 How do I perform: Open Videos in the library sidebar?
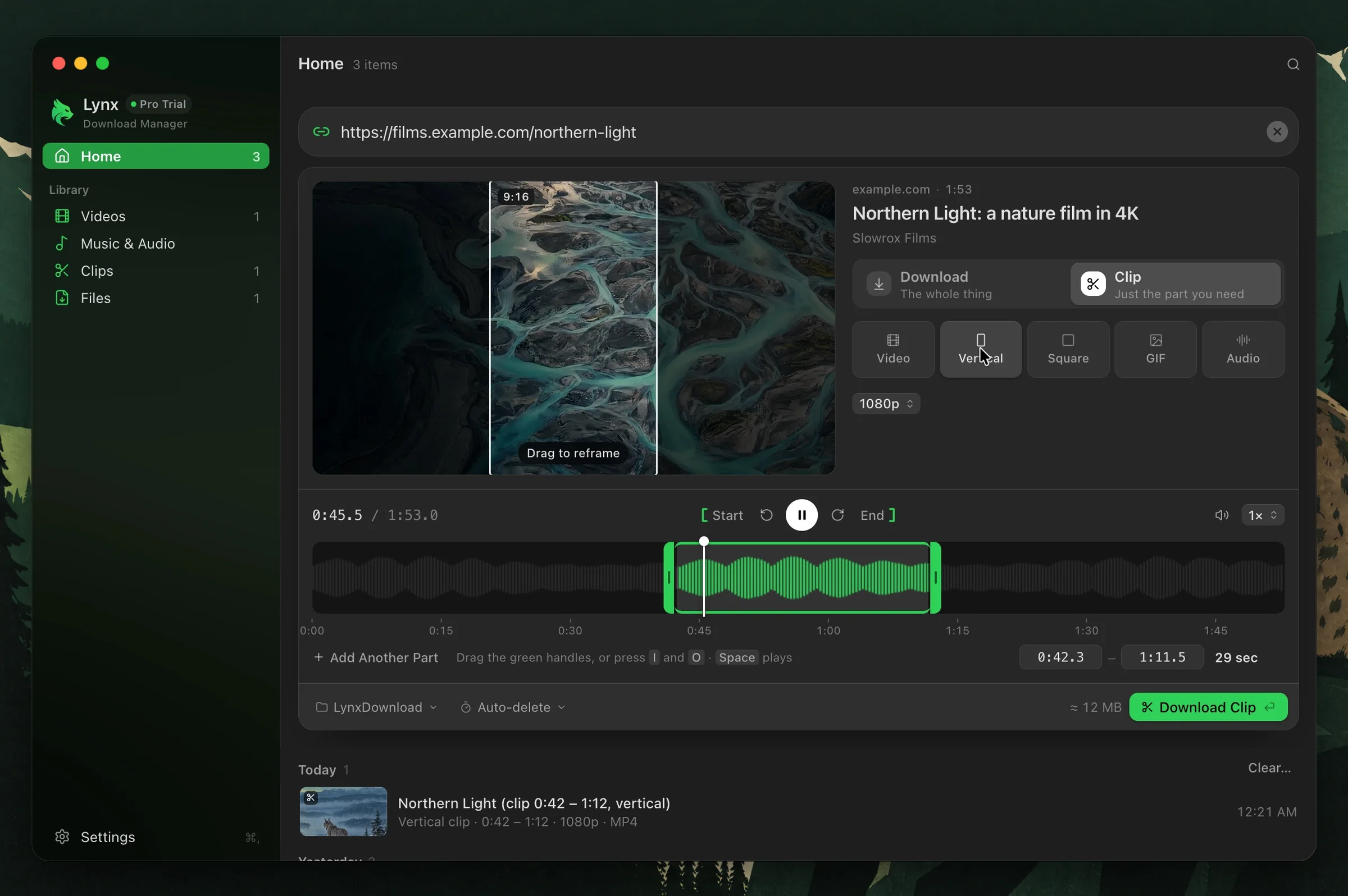pos(156,217)
